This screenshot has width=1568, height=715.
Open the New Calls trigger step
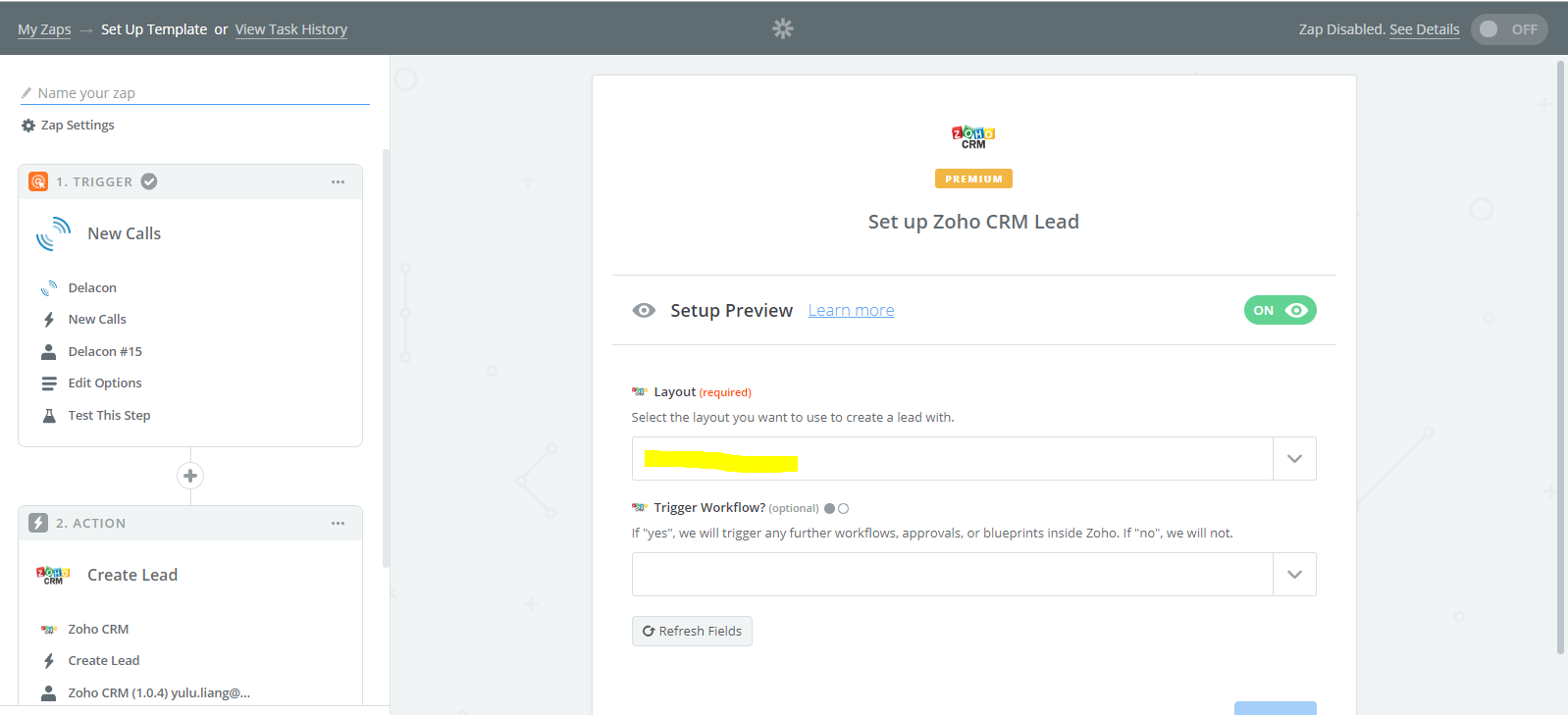(97, 319)
